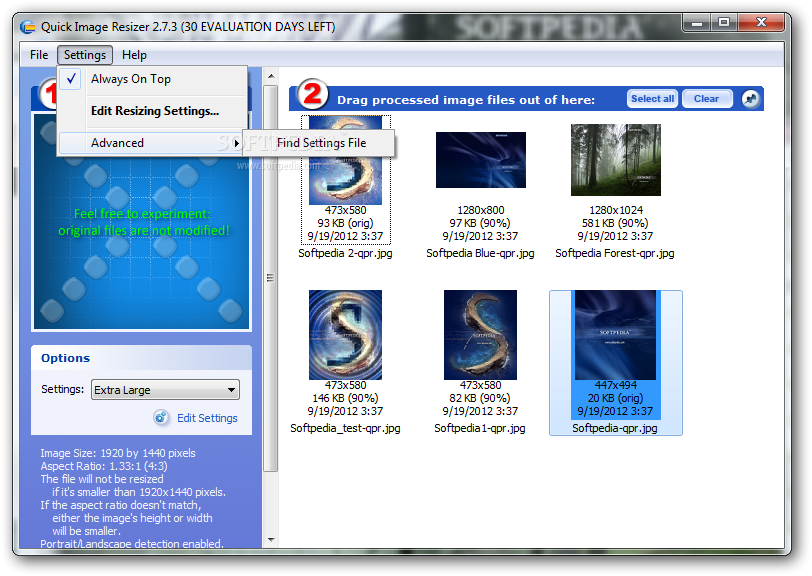Click the Softpedia 2-qpr.jpg file name
Image resolution: width=812 pixels, height=576 pixels.
[x=345, y=253]
